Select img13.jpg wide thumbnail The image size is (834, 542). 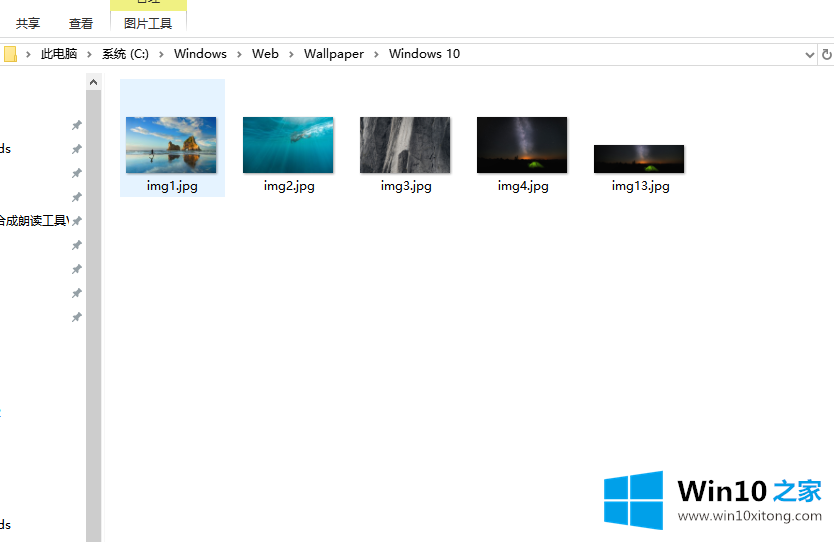[639, 159]
